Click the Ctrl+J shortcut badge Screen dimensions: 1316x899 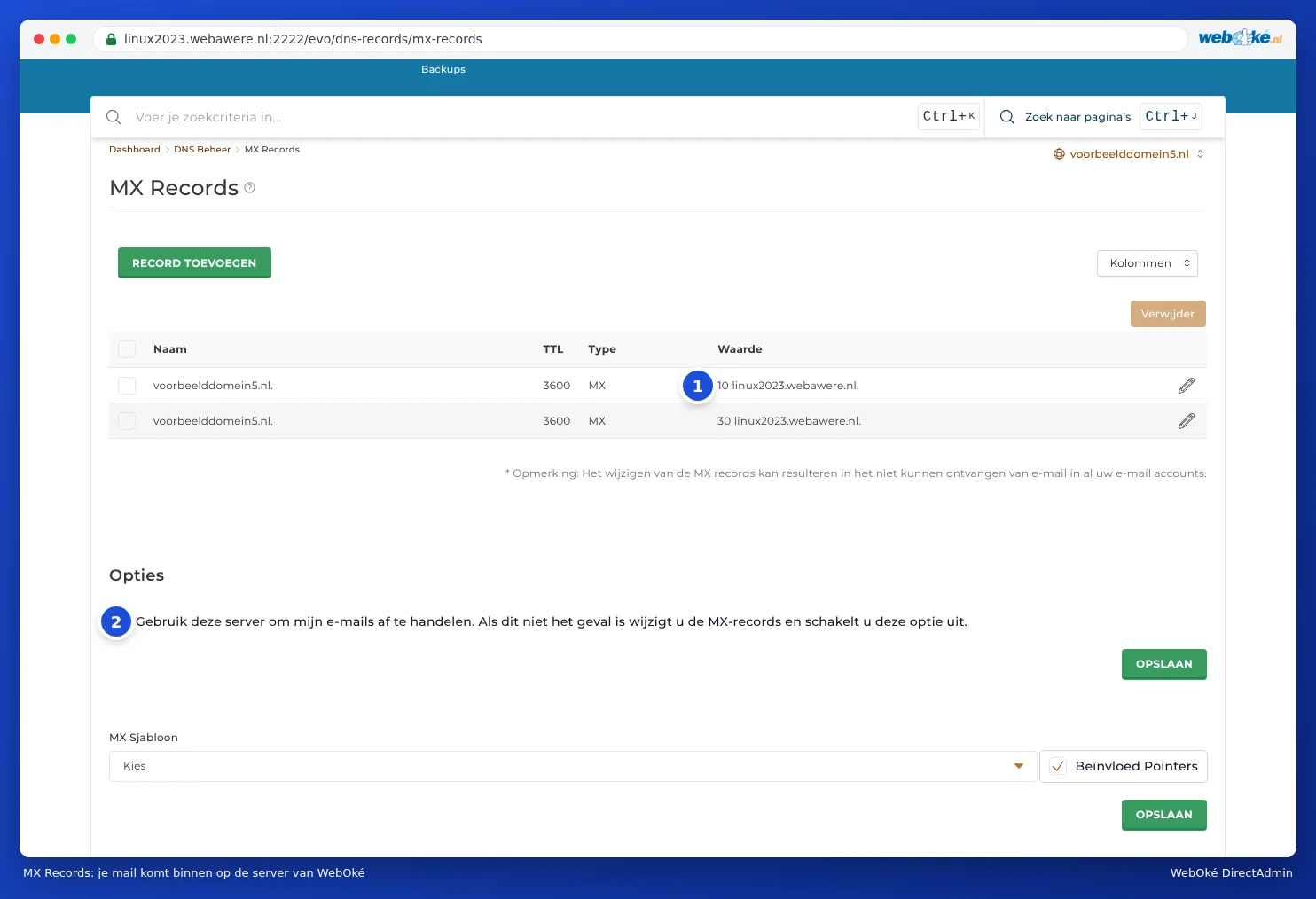tap(1171, 116)
